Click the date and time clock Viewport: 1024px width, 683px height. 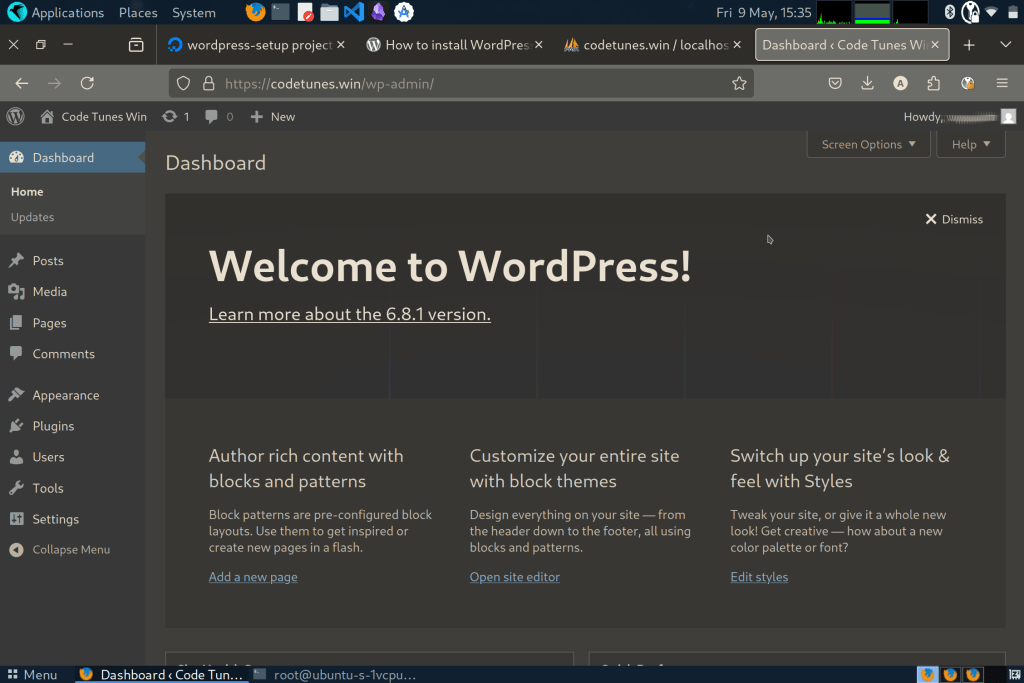[x=763, y=12]
